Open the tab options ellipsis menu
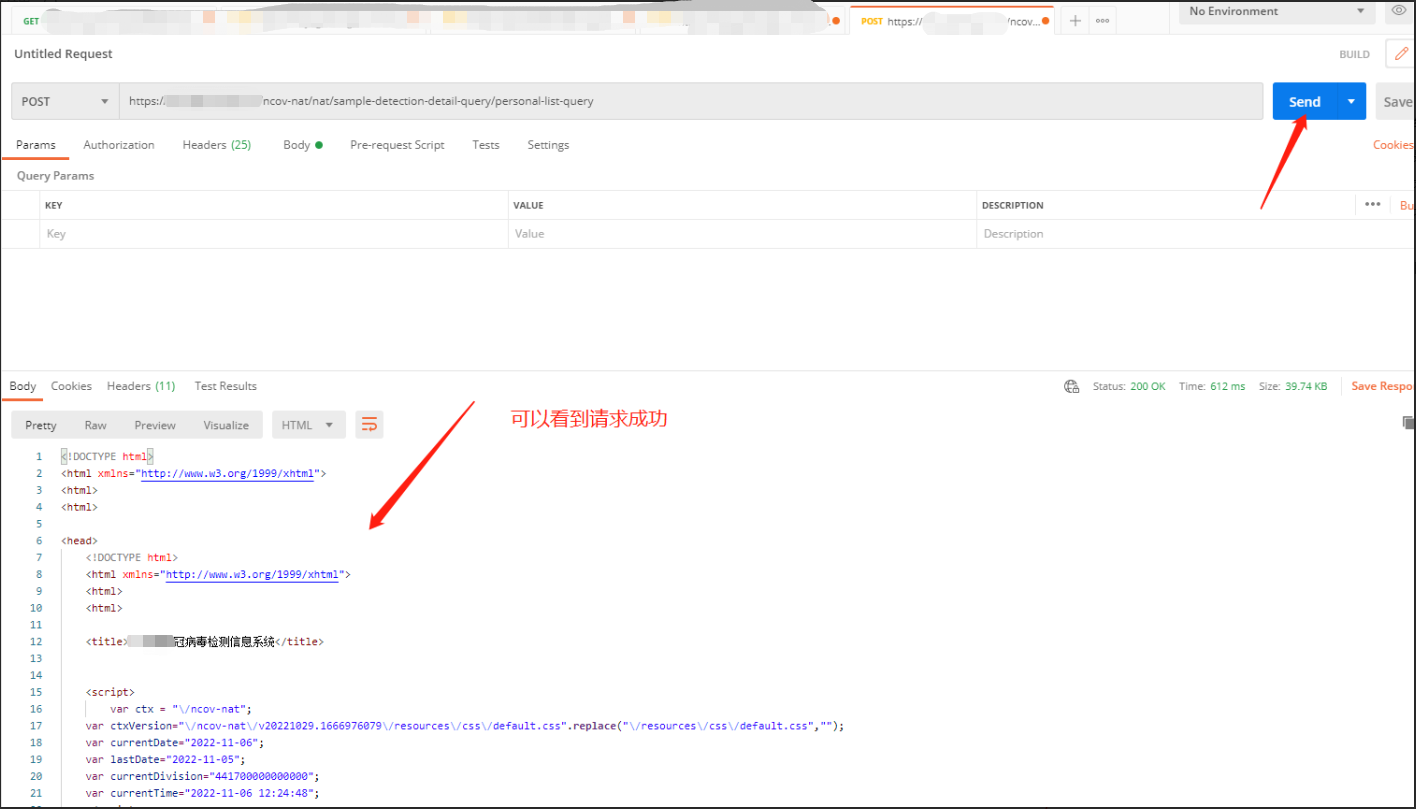Viewport: 1416px width, 809px height. [x=1103, y=21]
